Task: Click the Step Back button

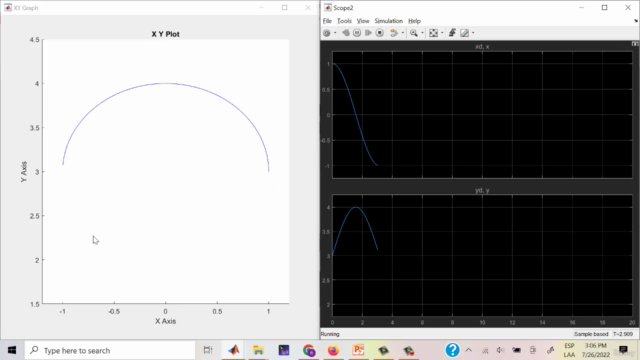Action: (346, 33)
